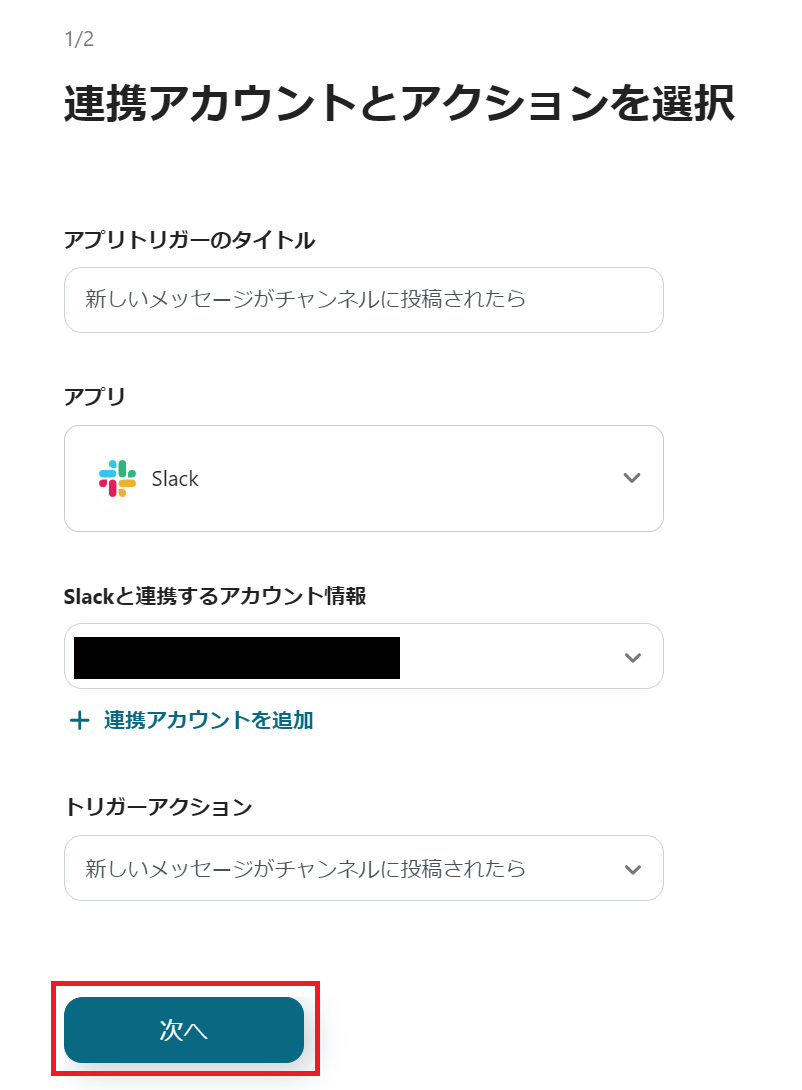This screenshot has height=1090, width=802.
Task: Click the アプリトリガーのタイトル input field
Action: [363, 300]
